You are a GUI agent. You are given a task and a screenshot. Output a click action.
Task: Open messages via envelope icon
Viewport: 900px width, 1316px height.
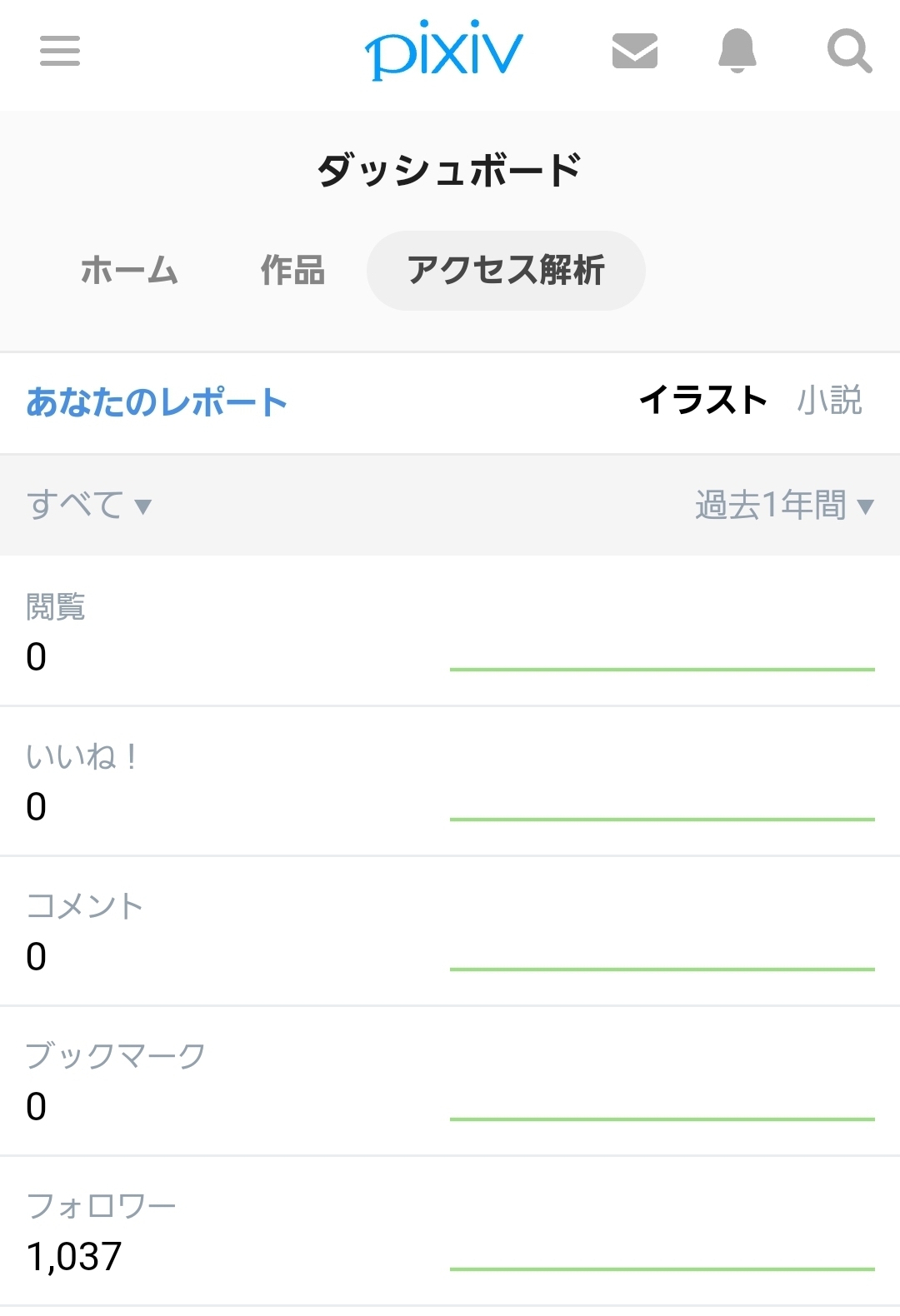click(x=635, y=51)
